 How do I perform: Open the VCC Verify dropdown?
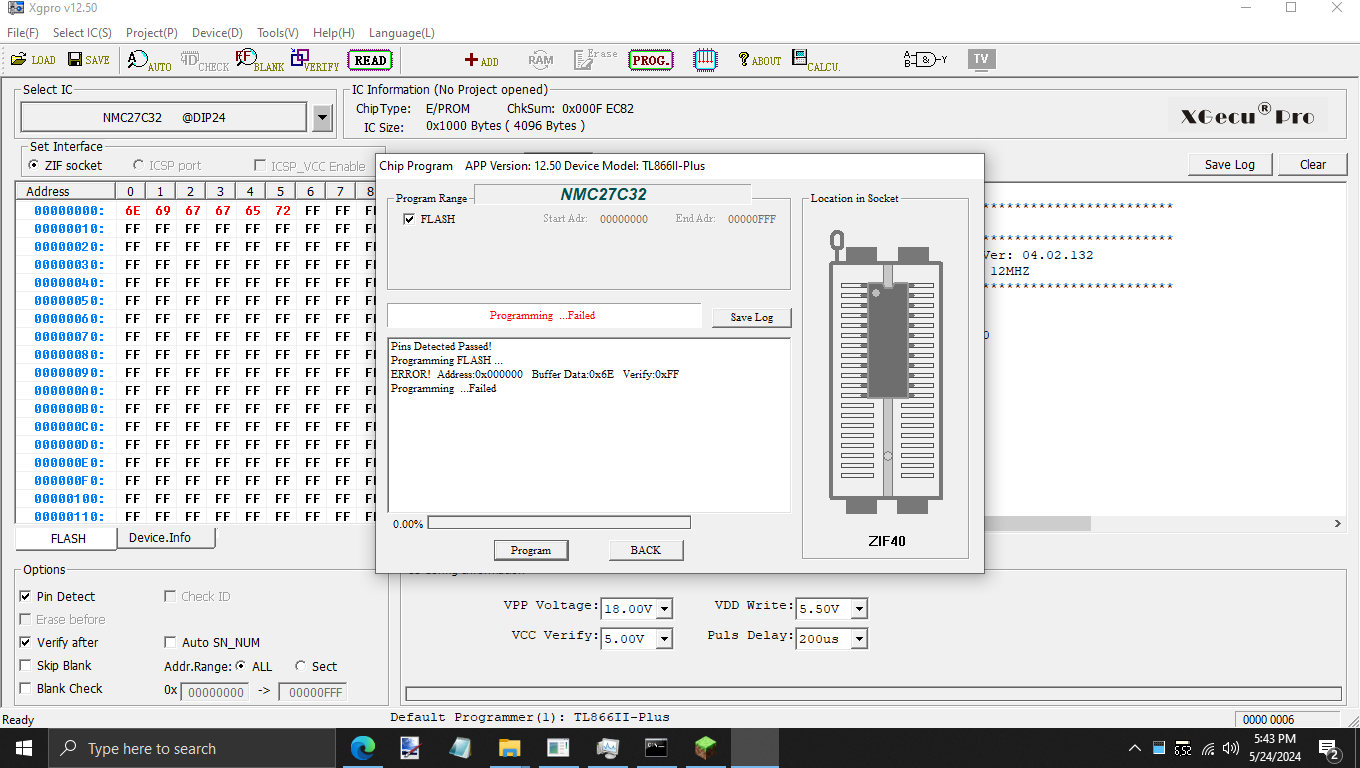(665, 638)
